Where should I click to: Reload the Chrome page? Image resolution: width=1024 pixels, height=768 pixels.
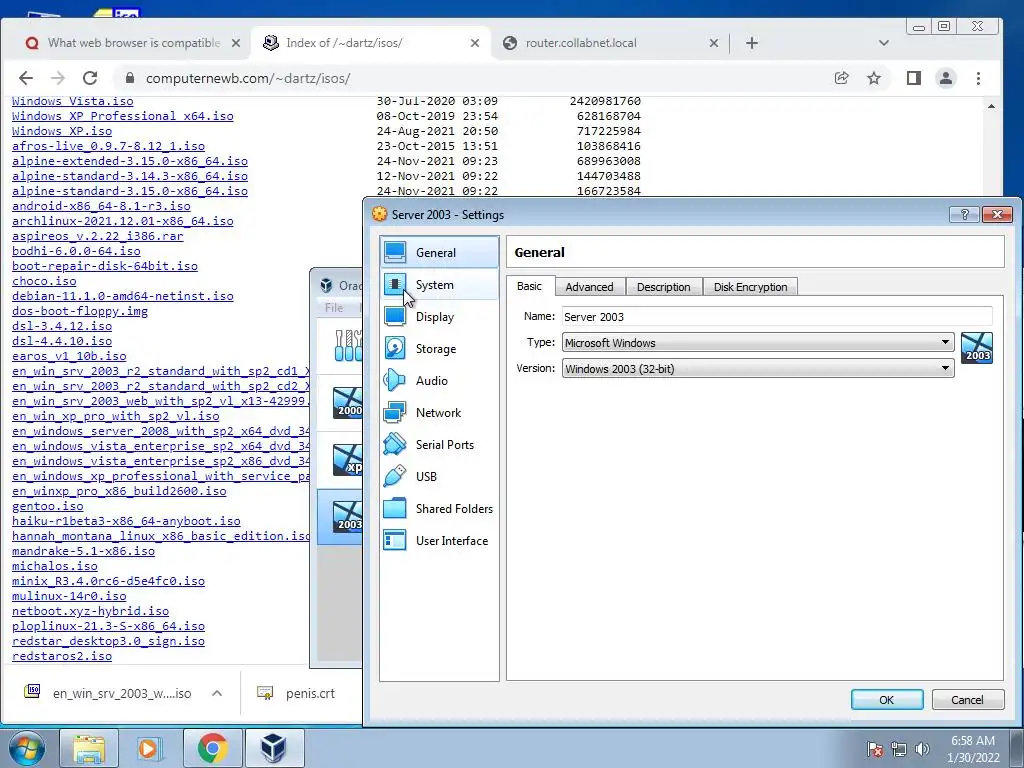90,78
